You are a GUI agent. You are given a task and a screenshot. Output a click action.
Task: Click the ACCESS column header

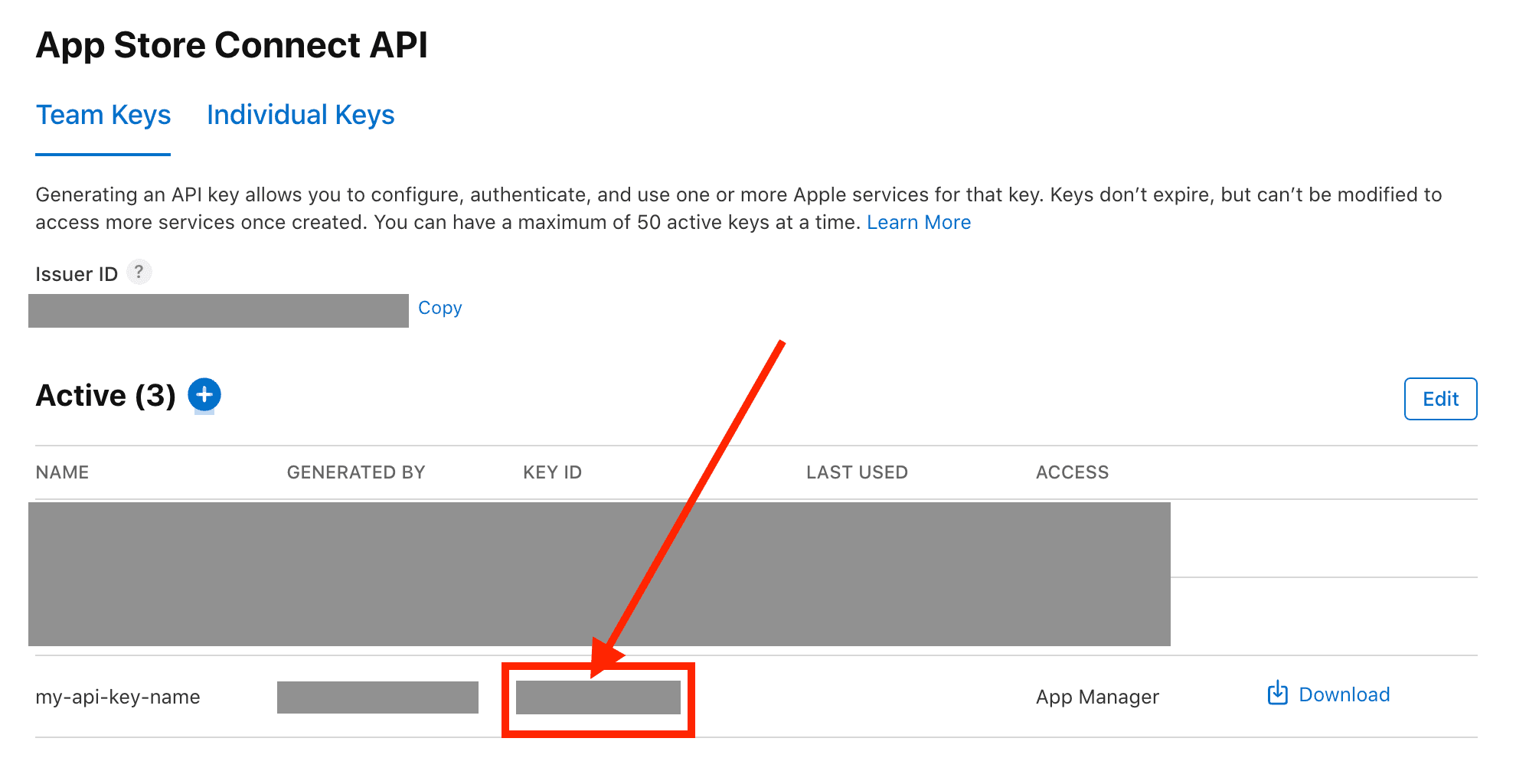pyautogui.click(x=1072, y=472)
